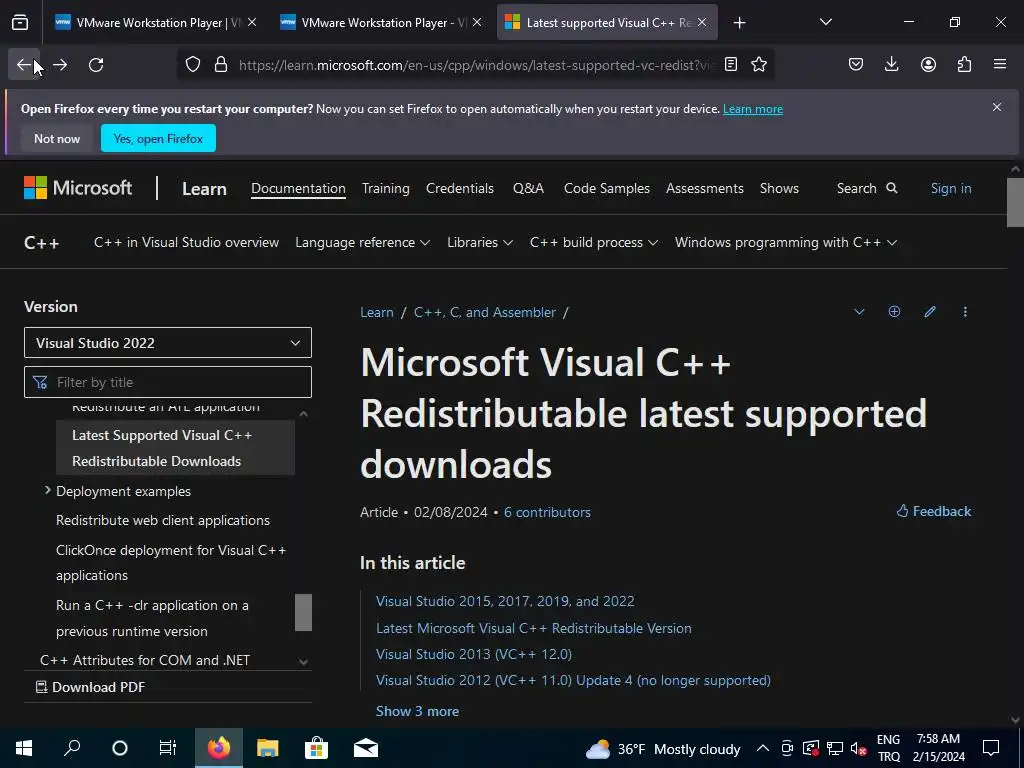Click Show 3 more in article list

417,711
